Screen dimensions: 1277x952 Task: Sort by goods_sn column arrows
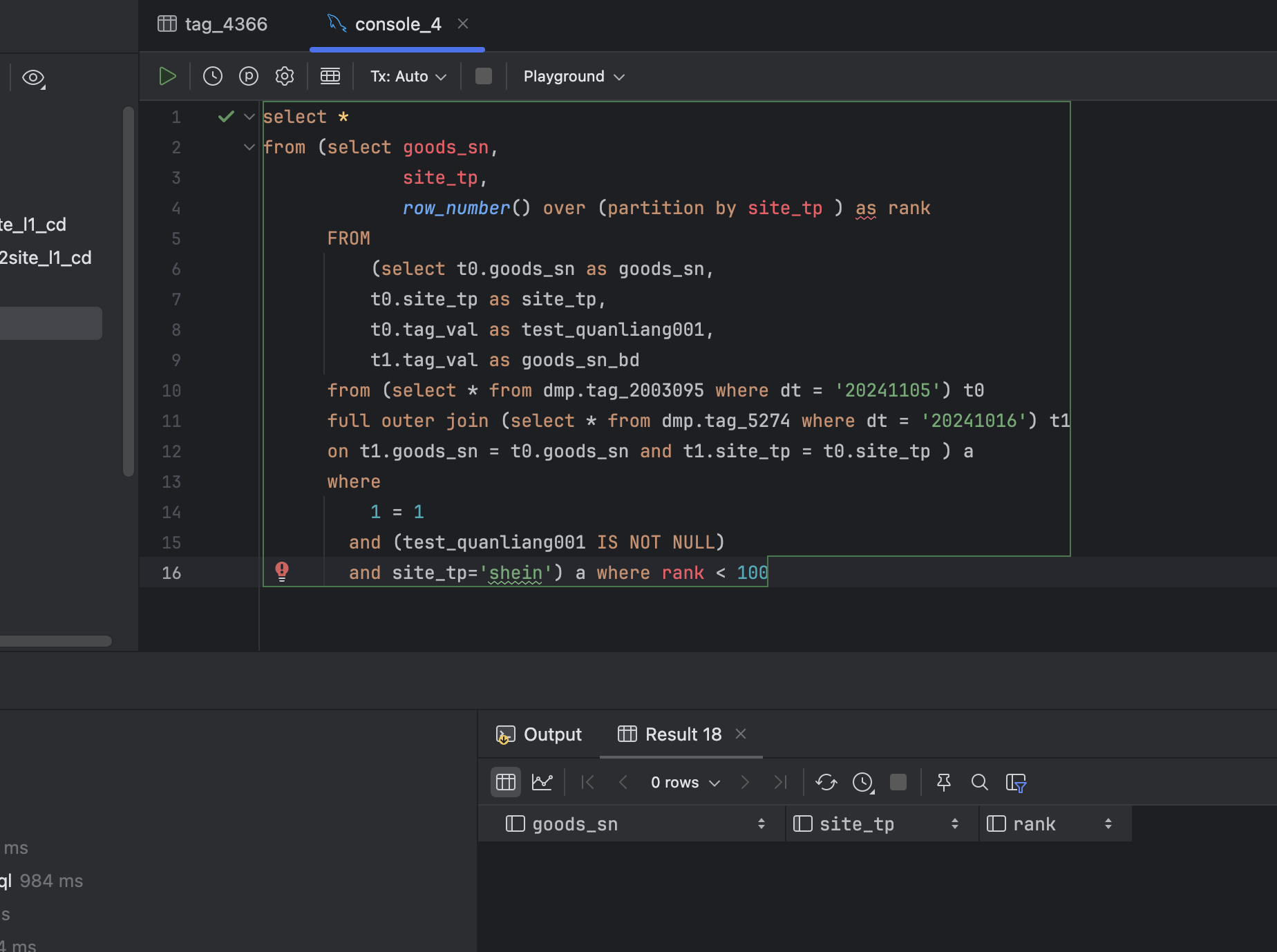click(762, 824)
